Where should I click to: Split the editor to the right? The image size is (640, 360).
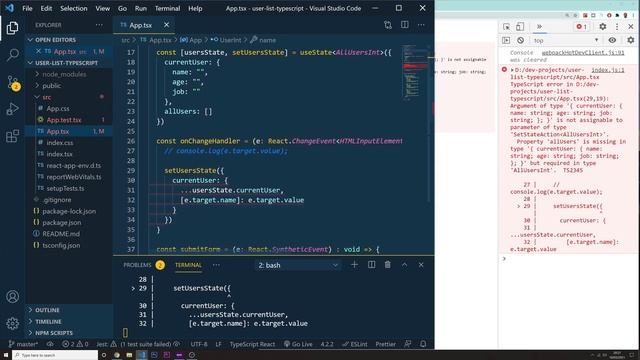(x=404, y=25)
